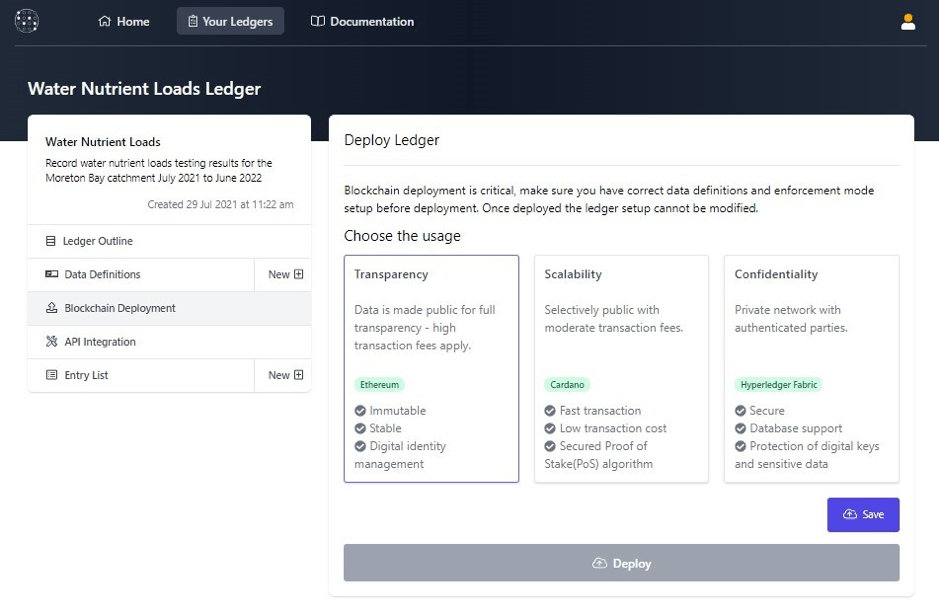
Task: Add New entry in Entry List
Action: click(283, 375)
